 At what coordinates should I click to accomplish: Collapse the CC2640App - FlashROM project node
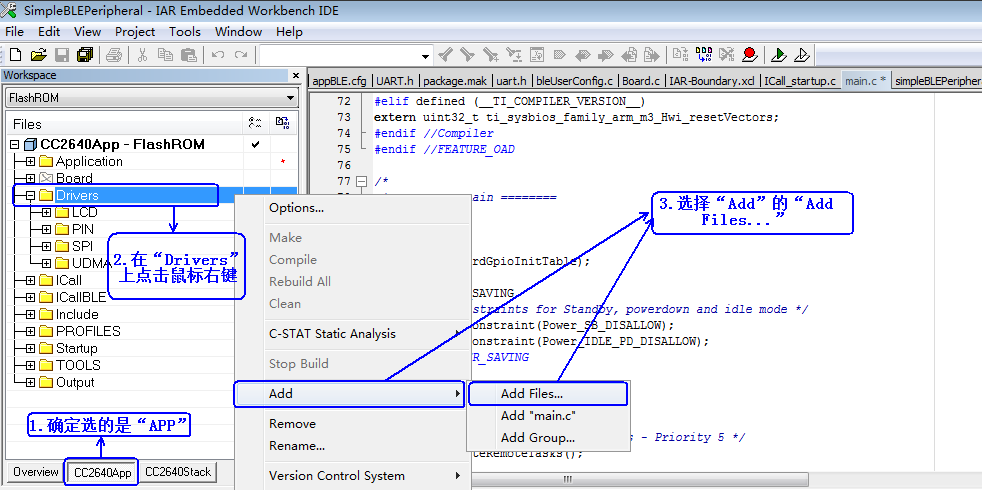point(14,145)
